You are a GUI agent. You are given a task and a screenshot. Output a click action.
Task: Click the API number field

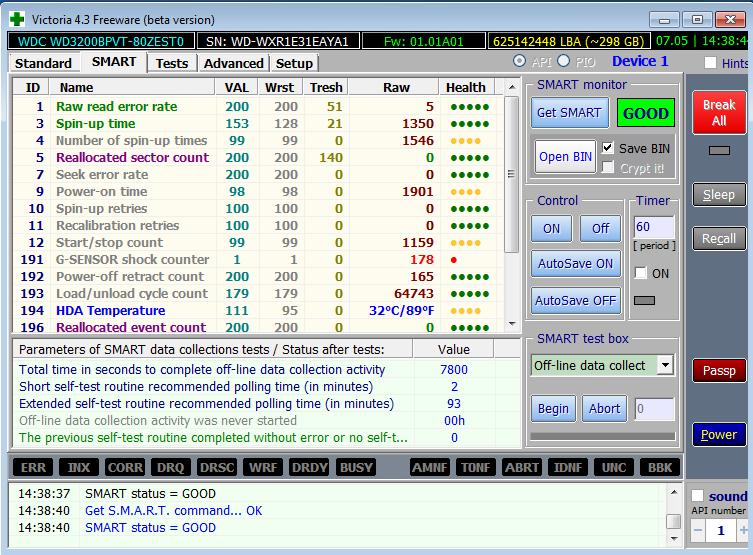tap(721, 531)
